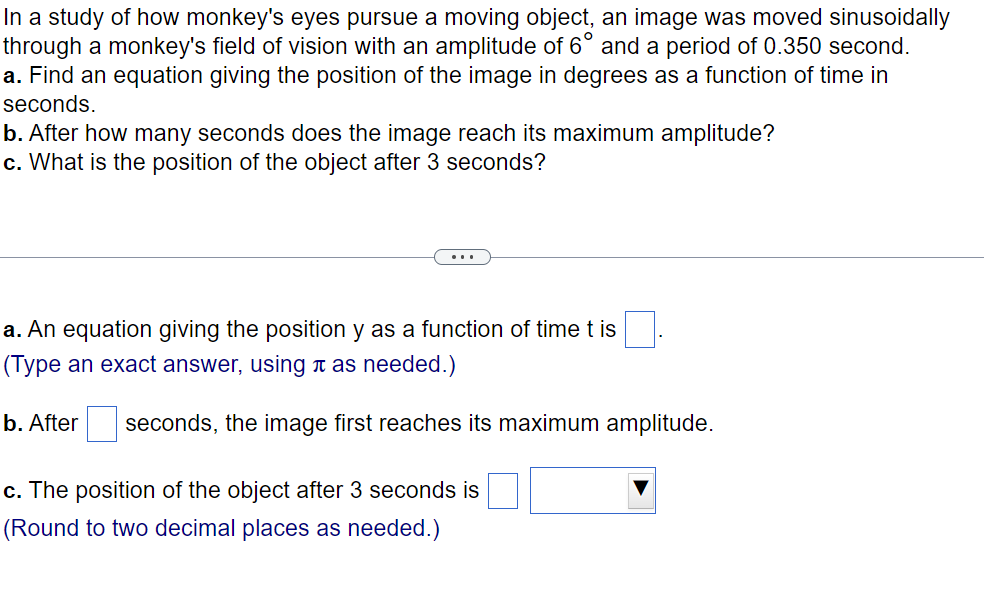Click the bold 'a.' label in the answer section

12,328
